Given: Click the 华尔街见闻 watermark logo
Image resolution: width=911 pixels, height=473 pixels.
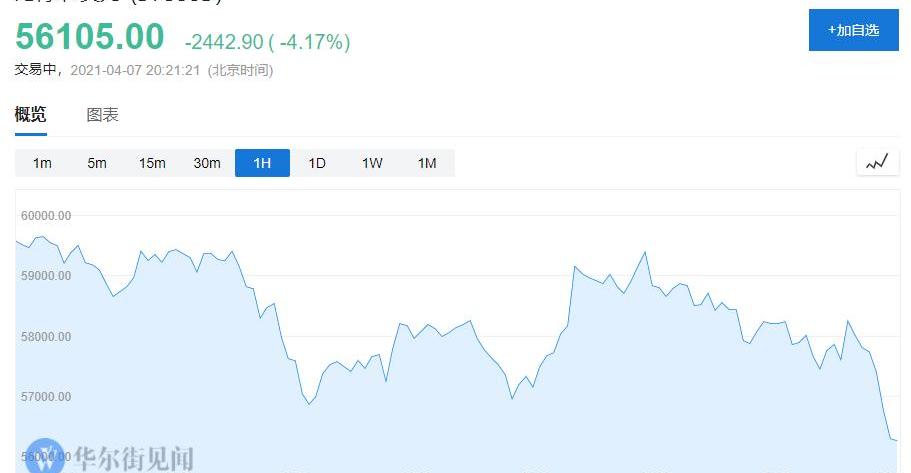Looking at the screenshot, I should (110, 457).
